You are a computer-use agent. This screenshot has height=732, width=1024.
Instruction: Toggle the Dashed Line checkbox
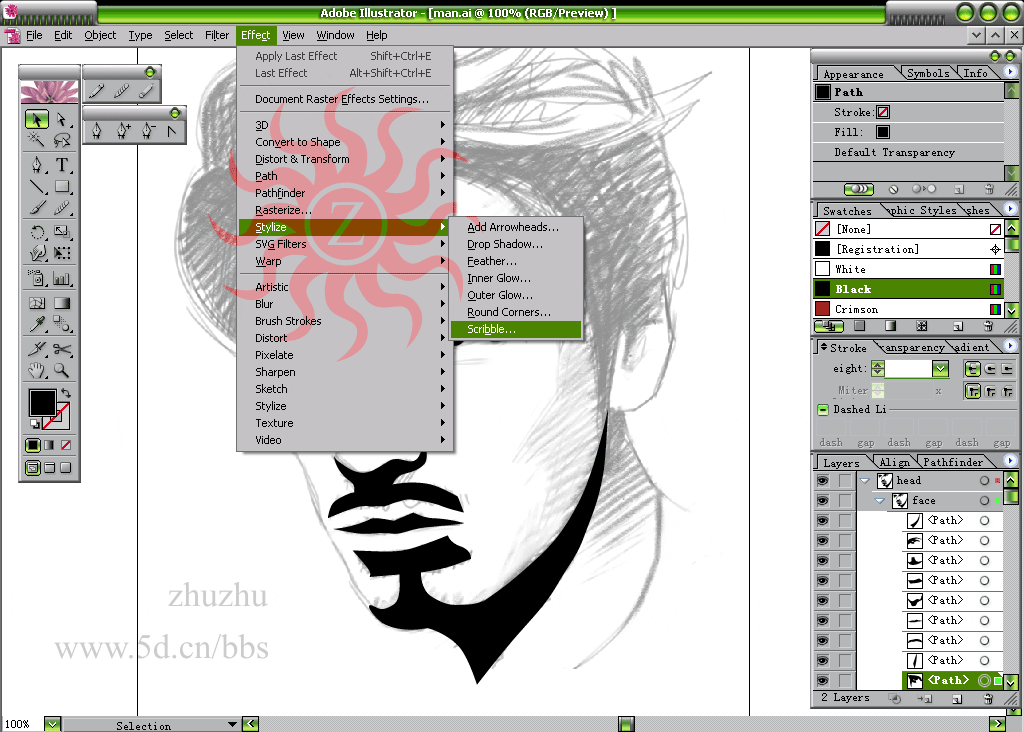click(823, 409)
